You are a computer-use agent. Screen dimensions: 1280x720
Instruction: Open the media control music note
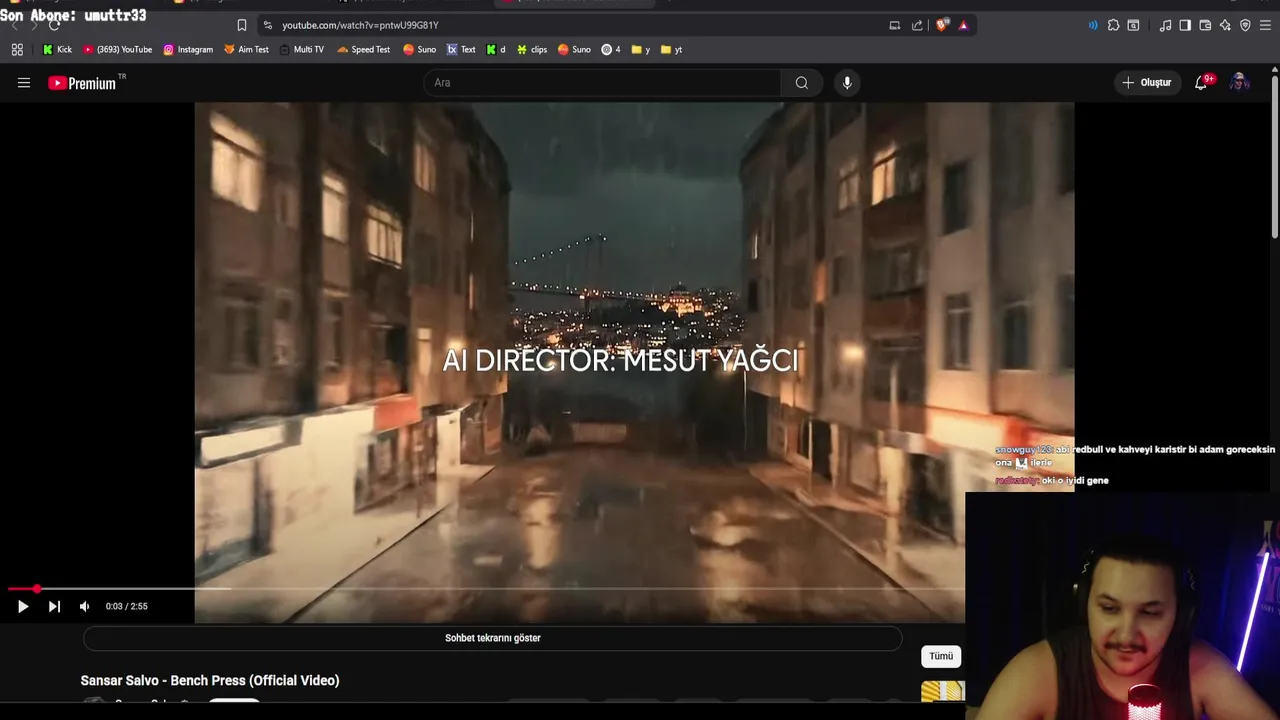click(1165, 25)
